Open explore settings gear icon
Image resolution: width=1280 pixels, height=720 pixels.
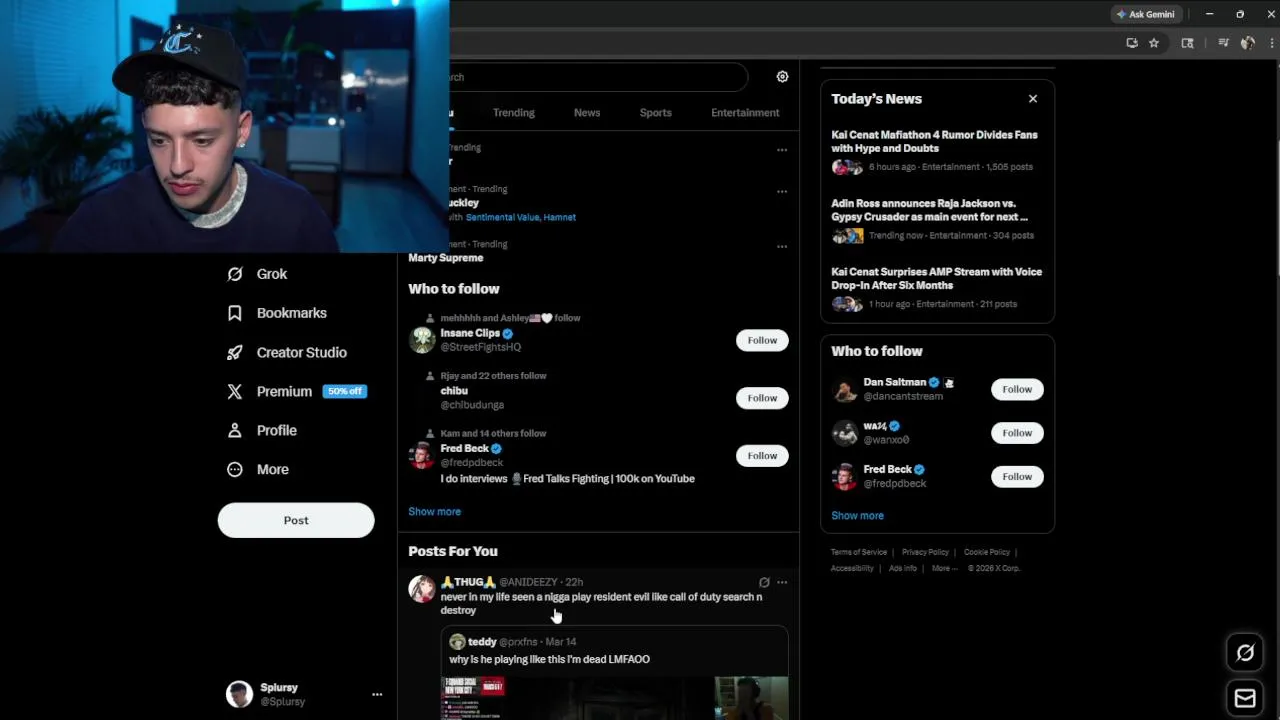click(x=782, y=77)
